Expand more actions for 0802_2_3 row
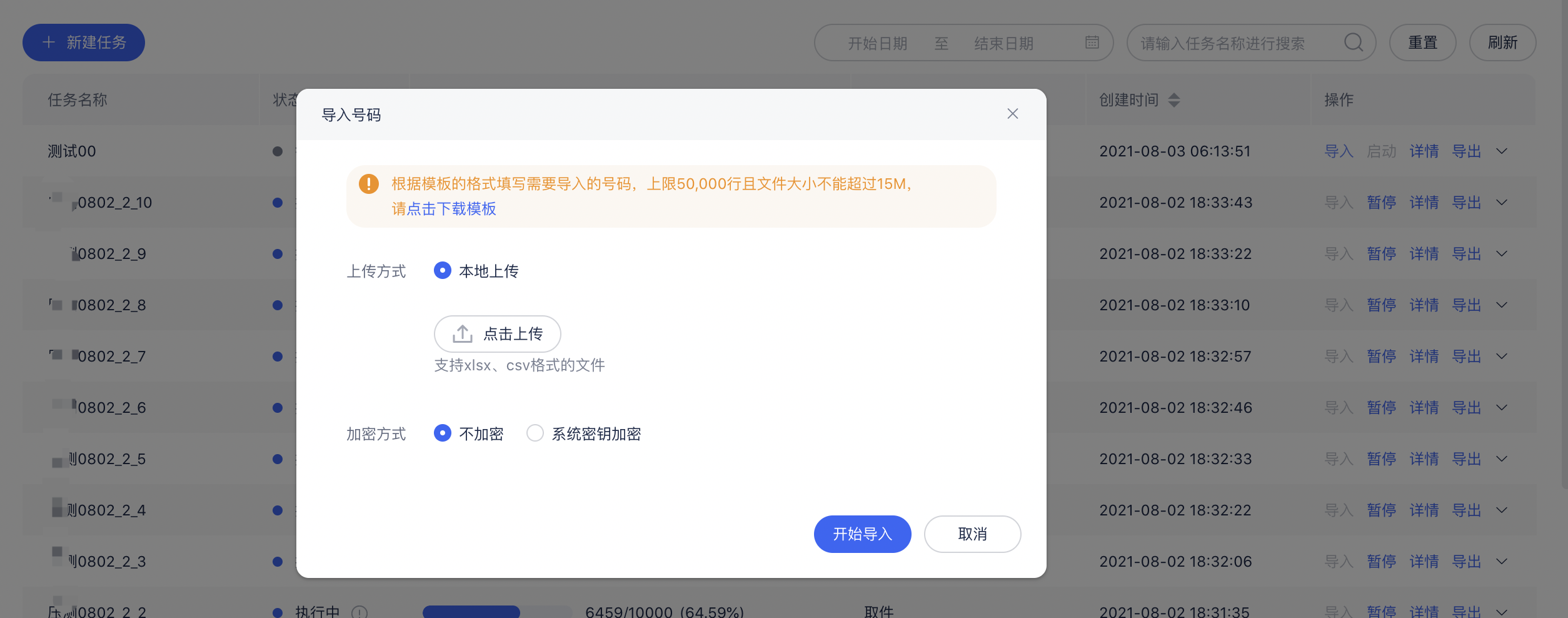The width and height of the screenshot is (1568, 618). click(x=1502, y=562)
